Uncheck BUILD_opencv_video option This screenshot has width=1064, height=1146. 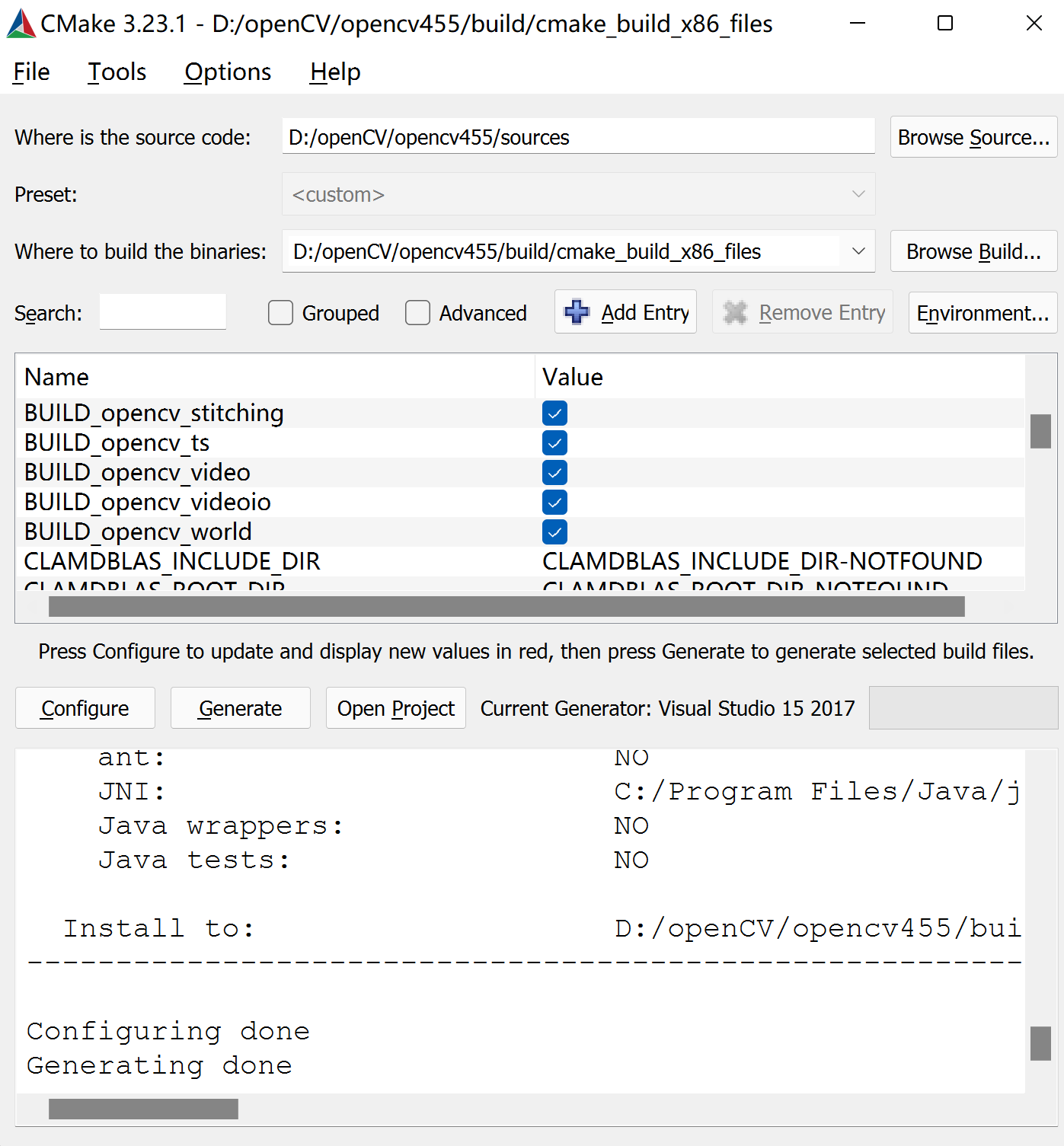coord(554,473)
